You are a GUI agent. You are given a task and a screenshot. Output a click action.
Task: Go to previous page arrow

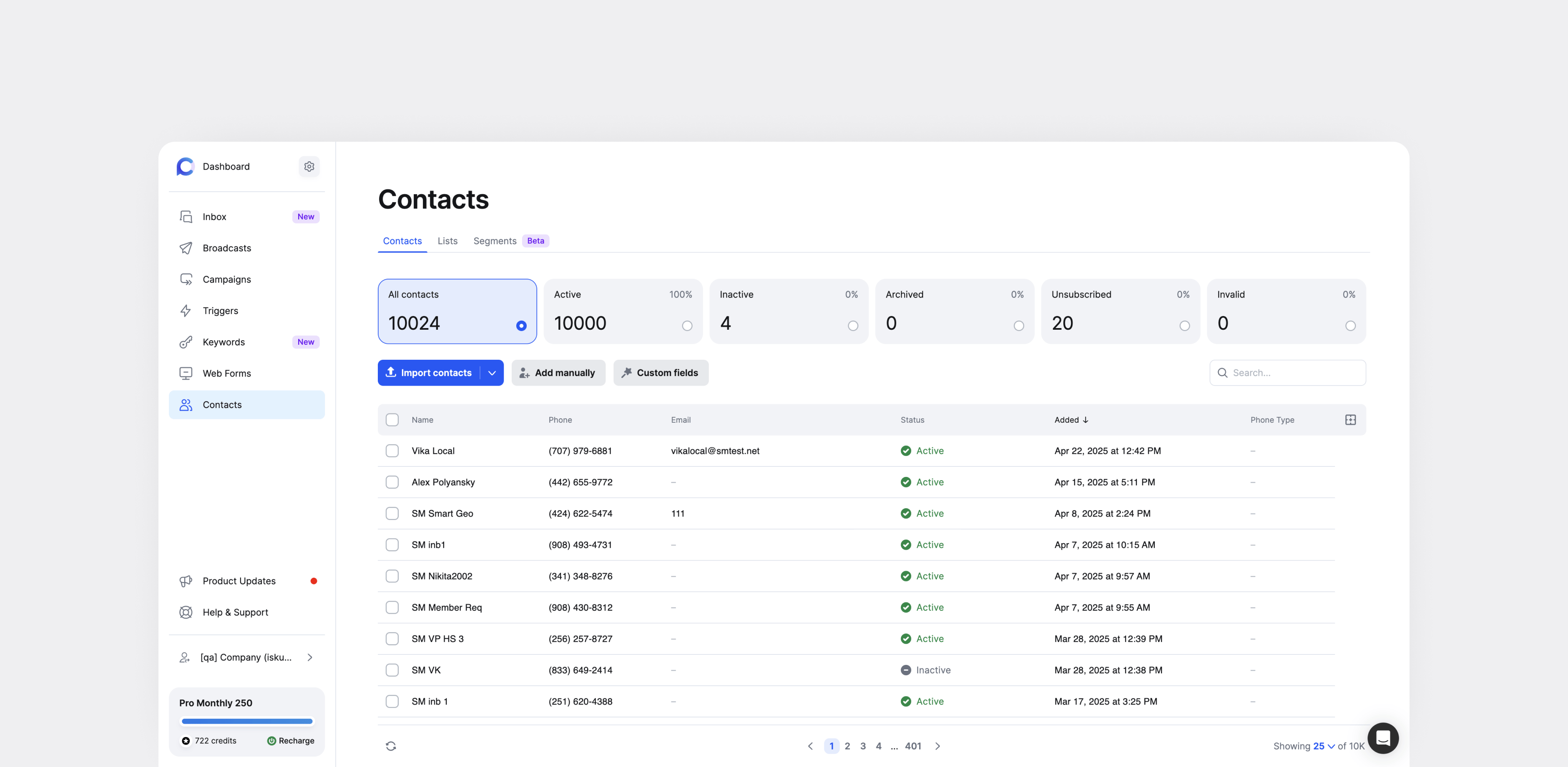click(x=810, y=746)
